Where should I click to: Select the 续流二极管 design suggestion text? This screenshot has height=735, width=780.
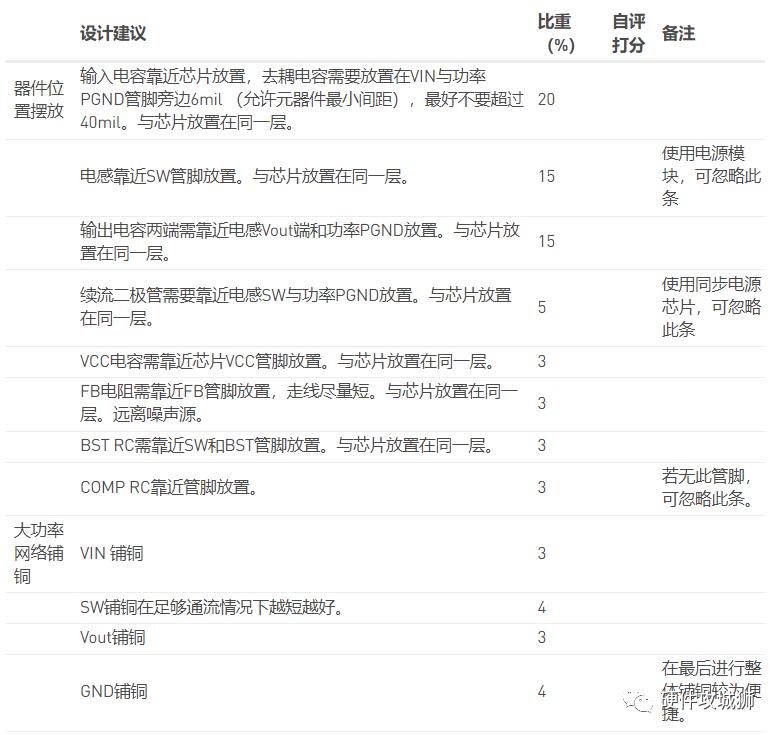click(296, 306)
